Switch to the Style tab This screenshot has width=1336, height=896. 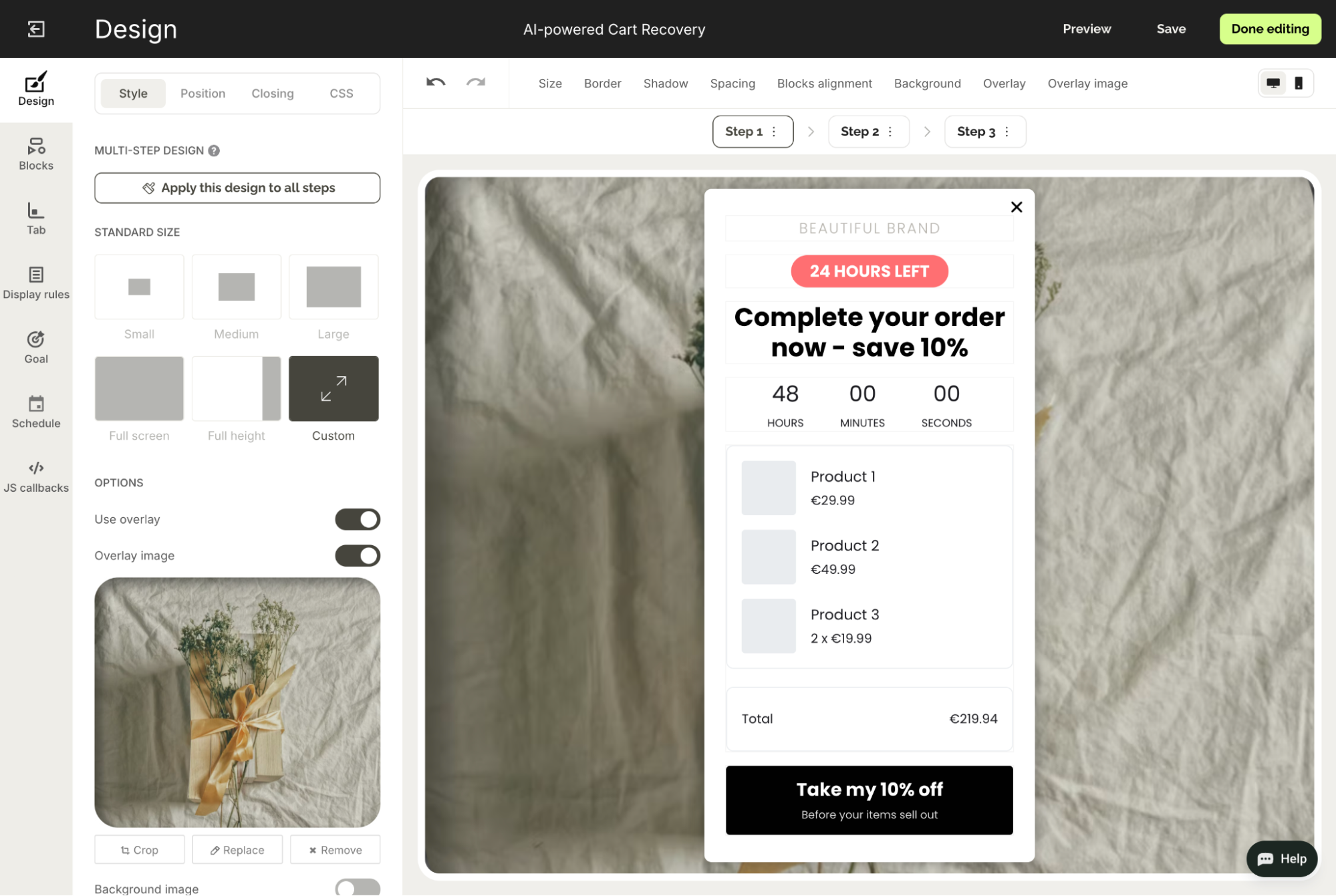[x=133, y=94]
